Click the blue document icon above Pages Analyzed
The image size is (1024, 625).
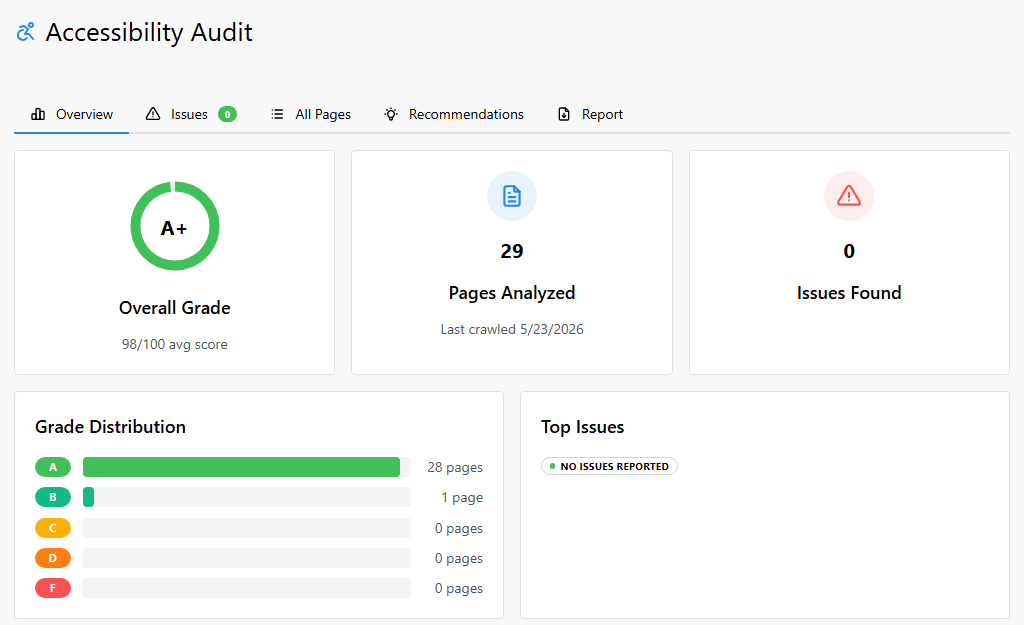[512, 196]
